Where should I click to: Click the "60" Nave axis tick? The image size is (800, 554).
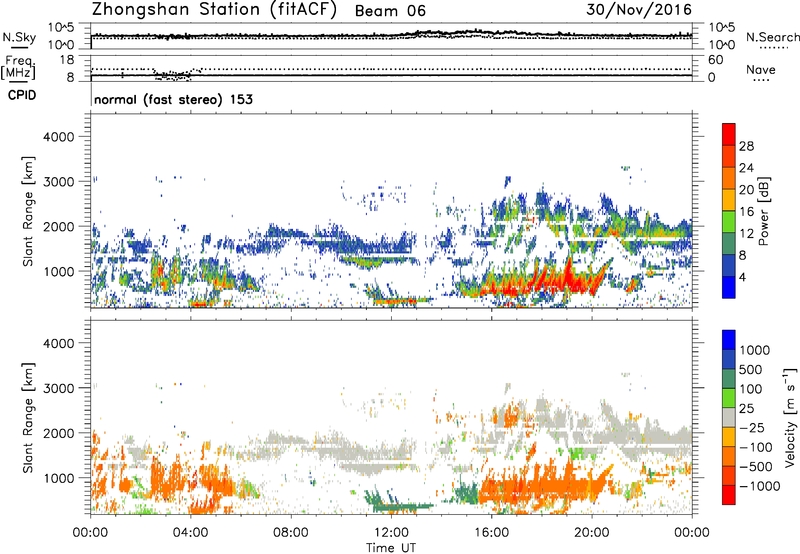(x=716, y=60)
